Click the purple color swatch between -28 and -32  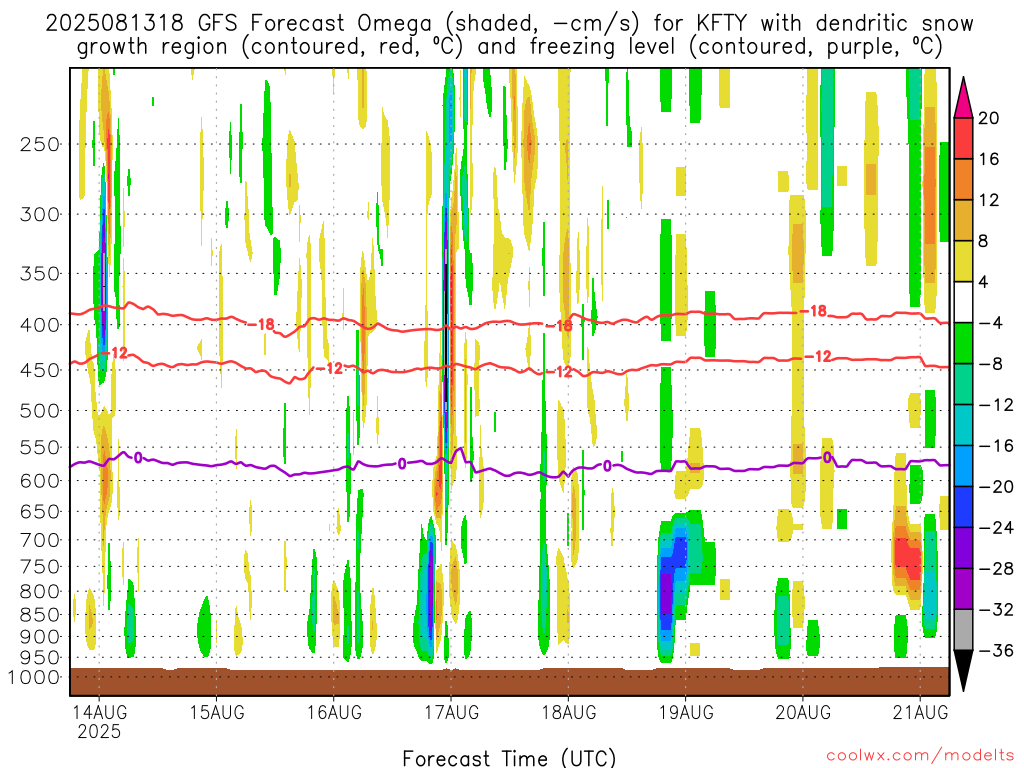click(x=963, y=588)
